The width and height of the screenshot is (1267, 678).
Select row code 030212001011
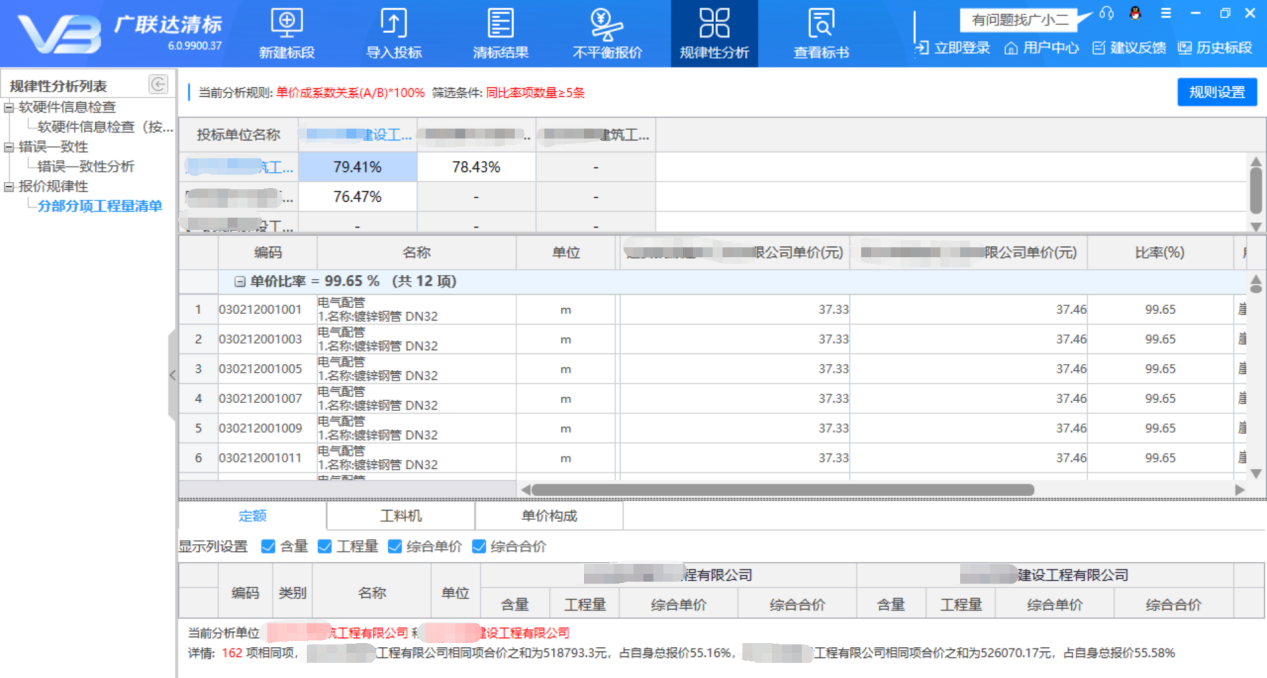click(x=260, y=458)
